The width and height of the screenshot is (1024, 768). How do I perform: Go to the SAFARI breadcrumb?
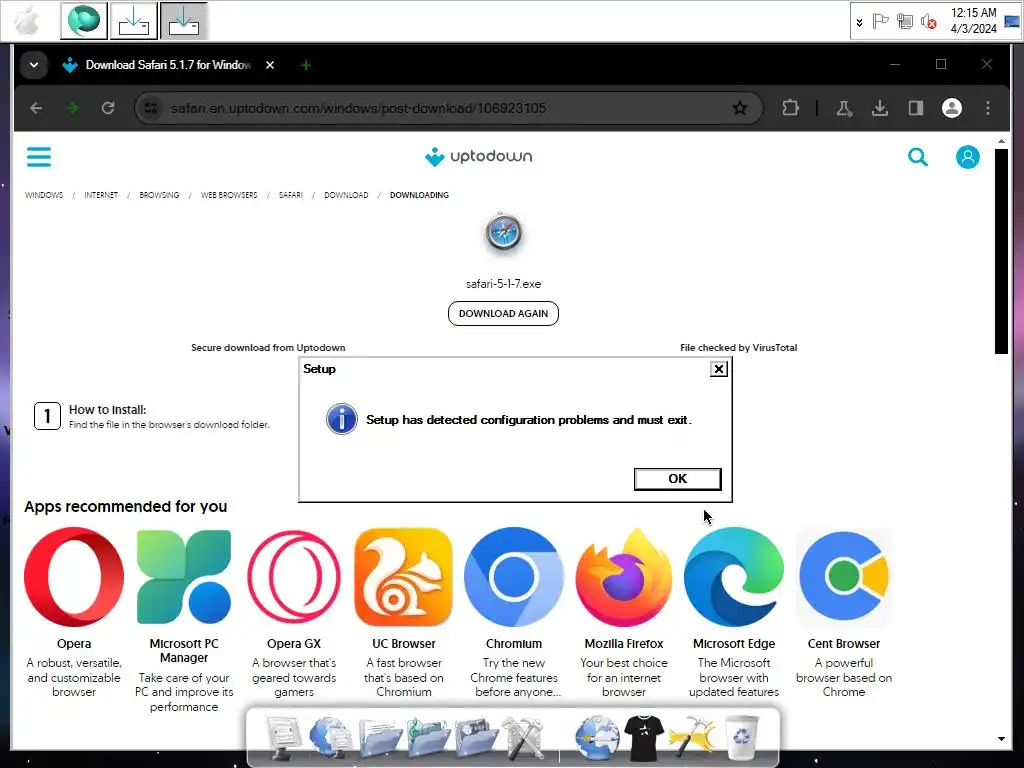click(x=291, y=195)
